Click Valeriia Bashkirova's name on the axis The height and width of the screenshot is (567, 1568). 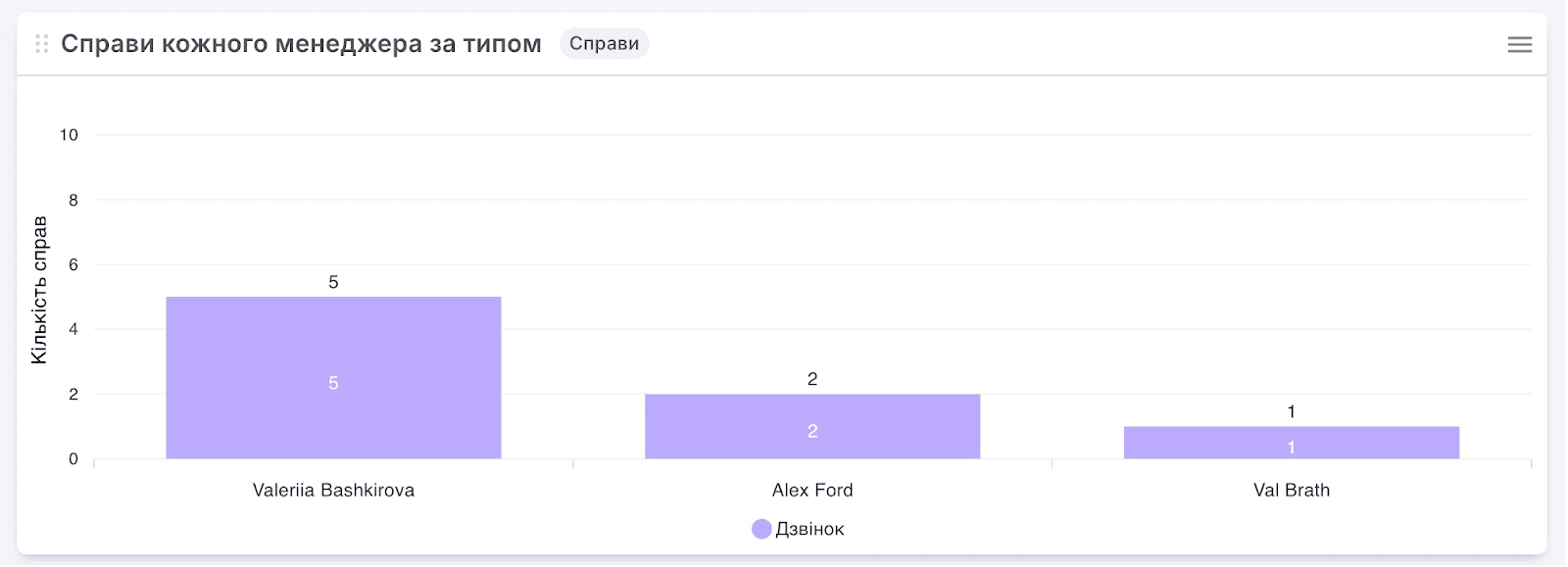tap(333, 490)
